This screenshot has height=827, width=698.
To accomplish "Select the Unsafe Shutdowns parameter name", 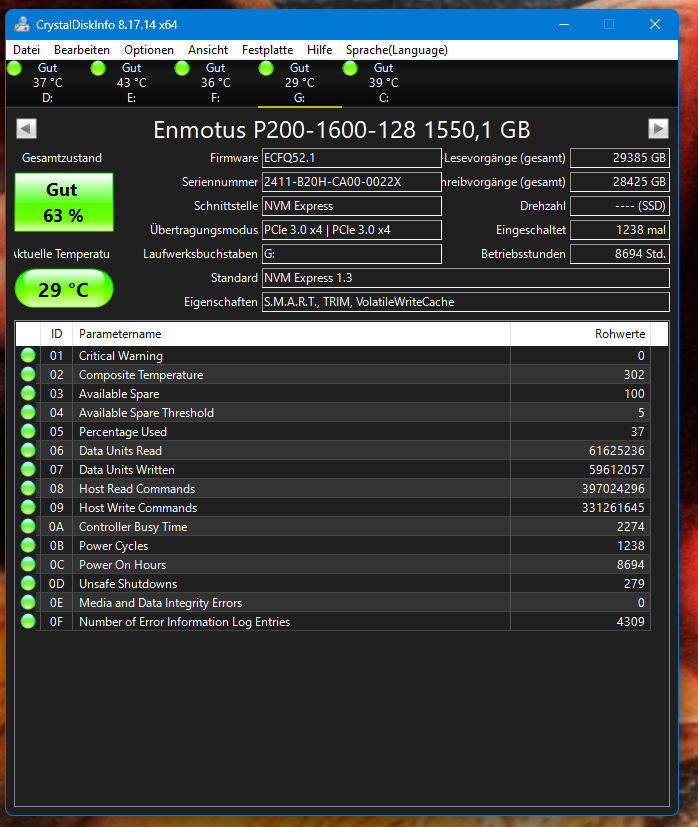I will coord(128,583).
